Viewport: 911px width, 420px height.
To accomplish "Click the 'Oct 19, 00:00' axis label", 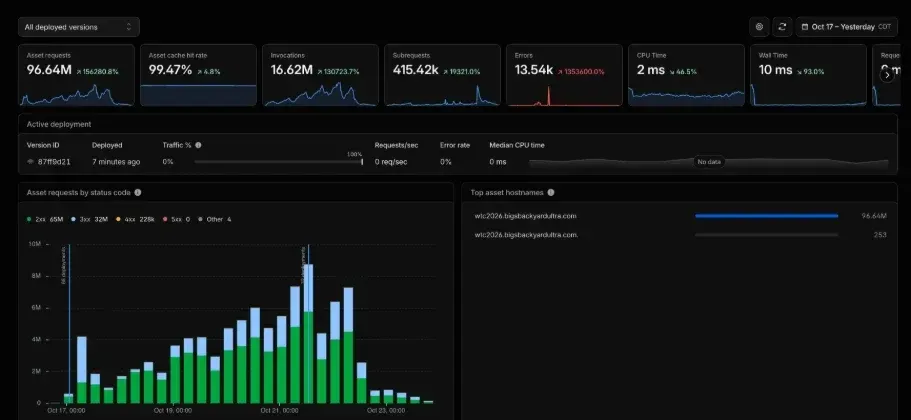I will click(173, 410).
